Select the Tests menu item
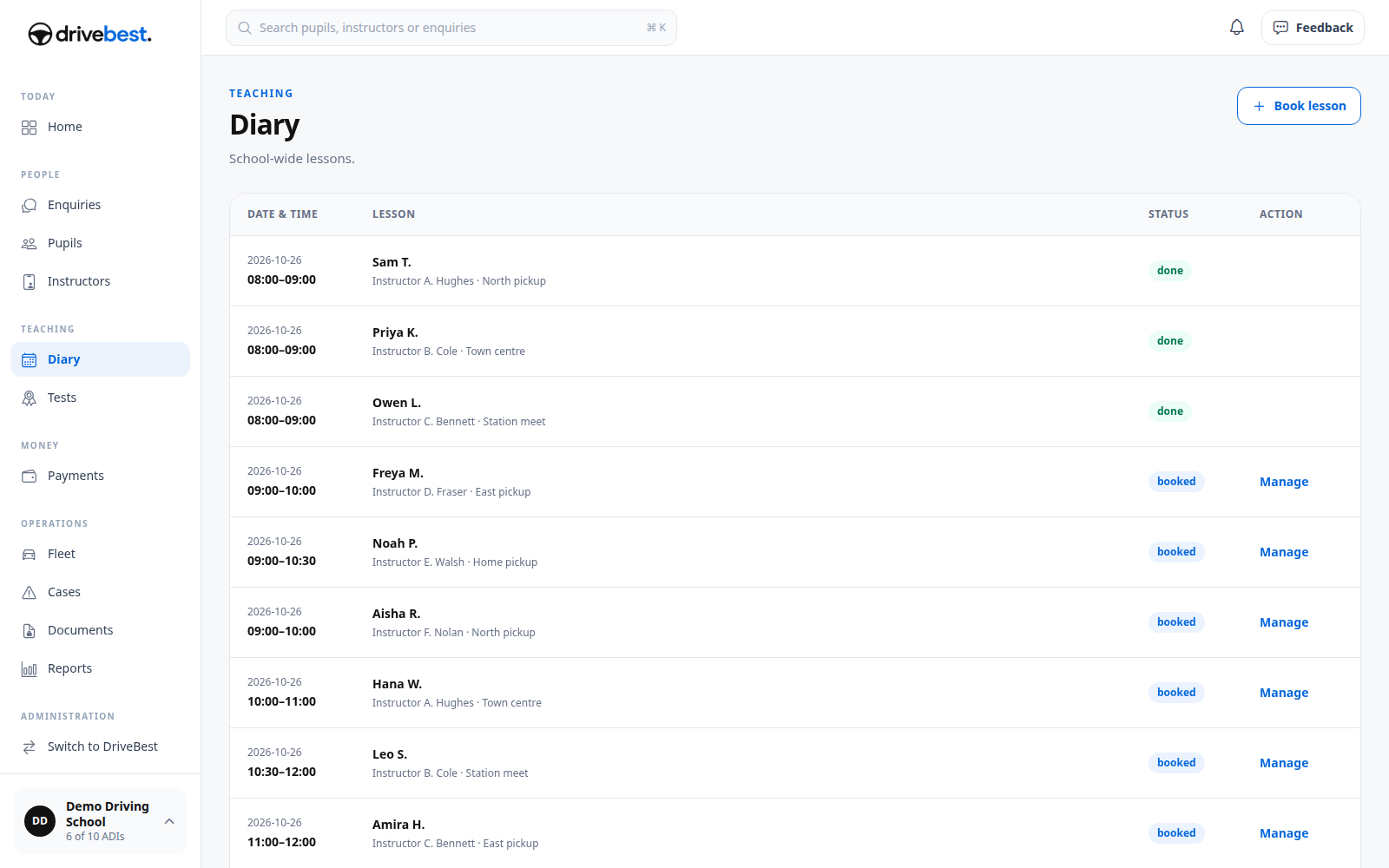 100,398
